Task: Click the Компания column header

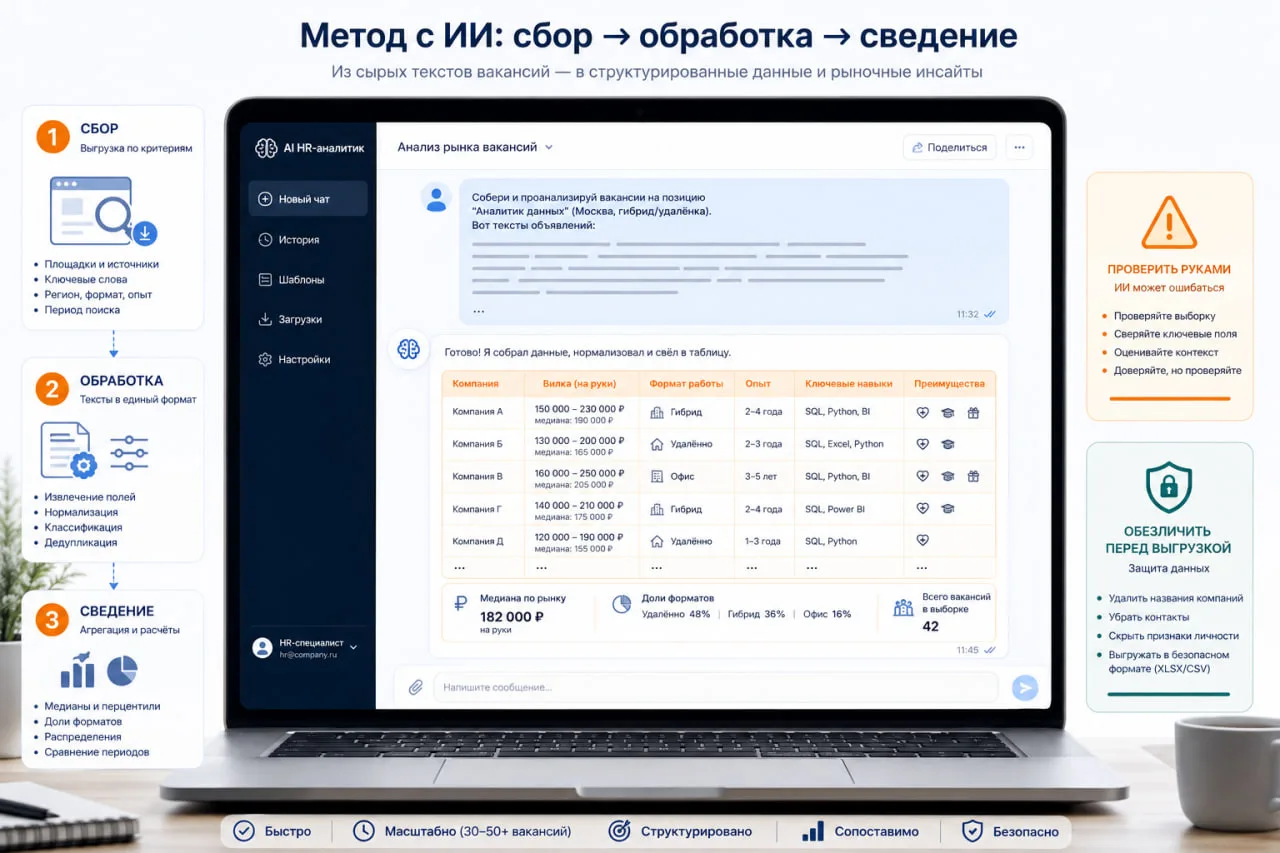Action: [475, 383]
